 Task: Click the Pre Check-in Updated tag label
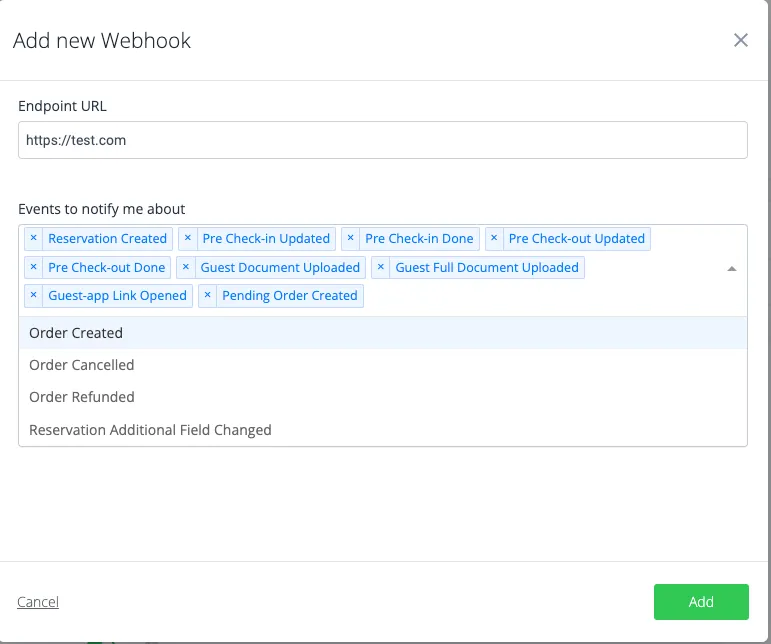tap(266, 238)
